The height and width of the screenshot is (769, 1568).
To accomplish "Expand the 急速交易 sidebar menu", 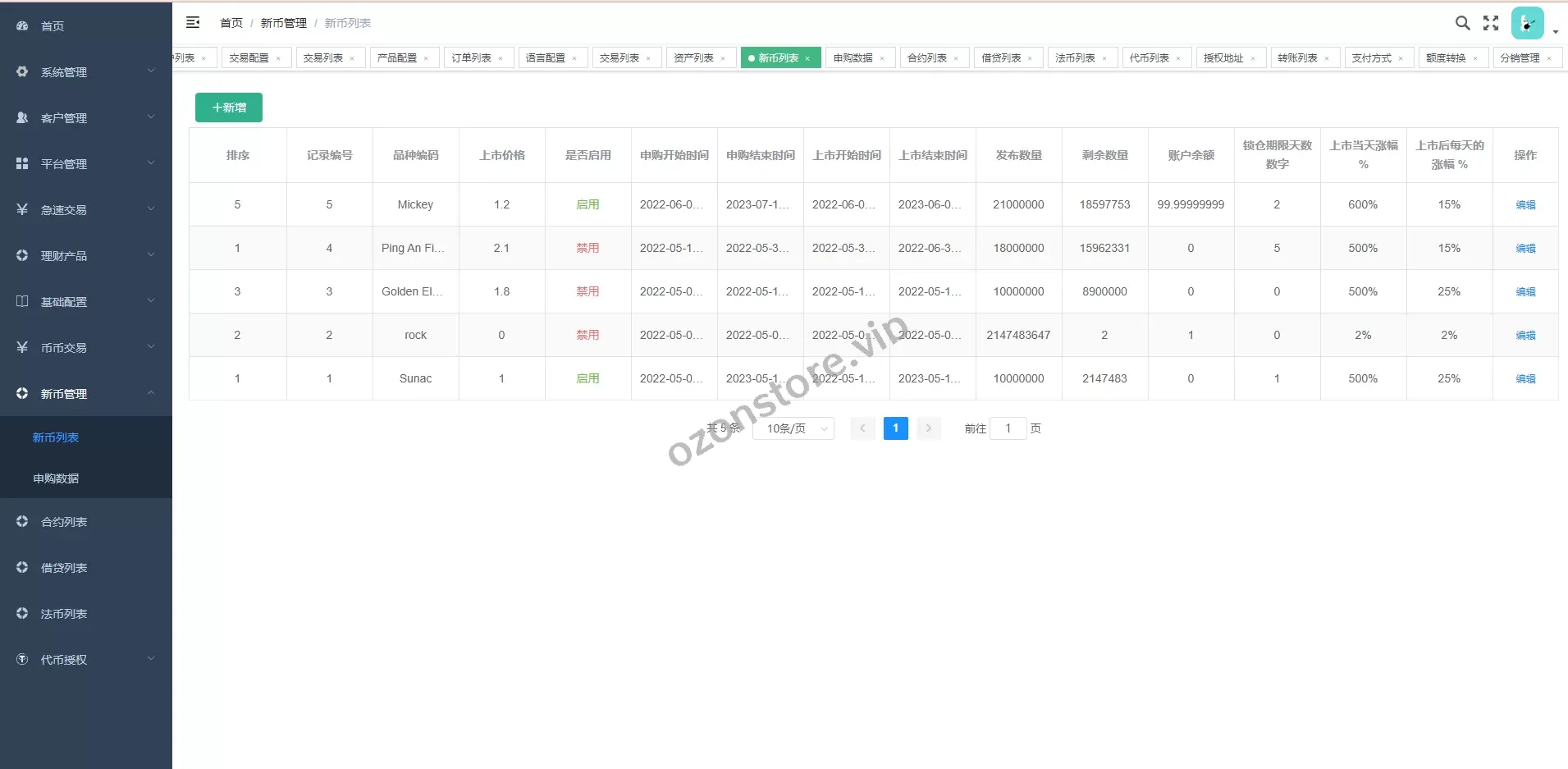I will click(x=151, y=209).
